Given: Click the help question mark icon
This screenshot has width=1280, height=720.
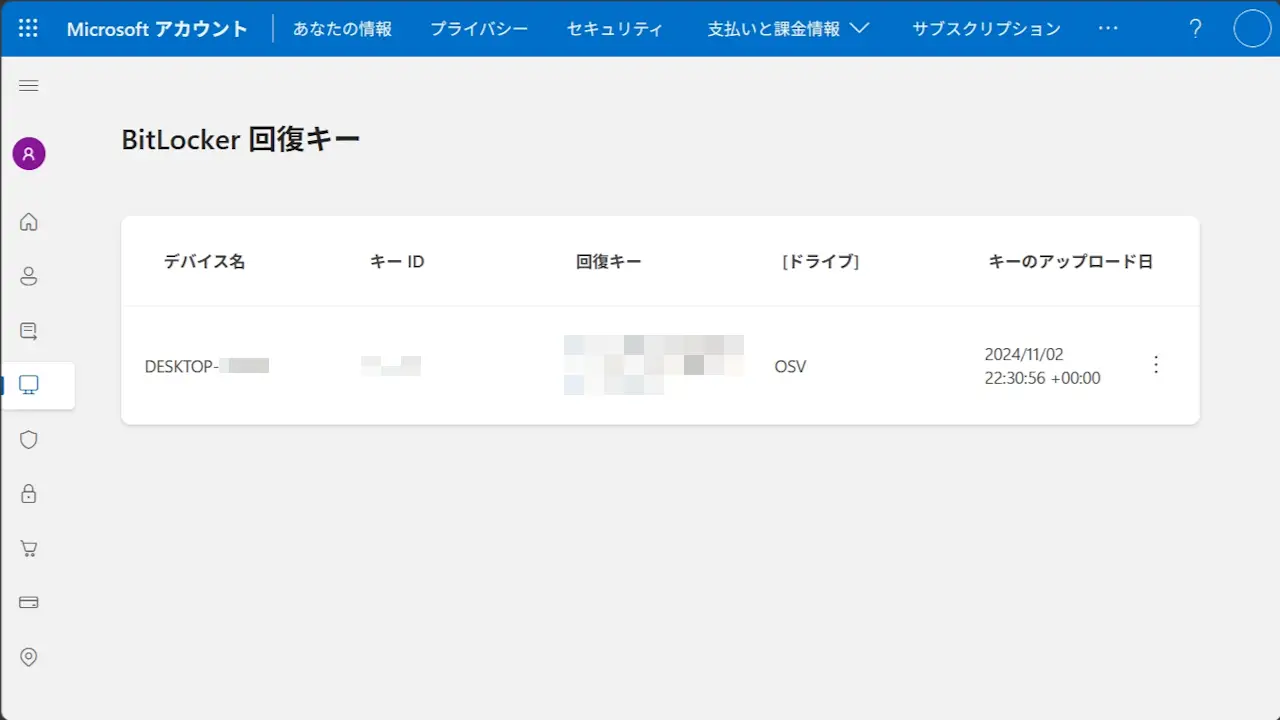Looking at the screenshot, I should (1195, 28).
